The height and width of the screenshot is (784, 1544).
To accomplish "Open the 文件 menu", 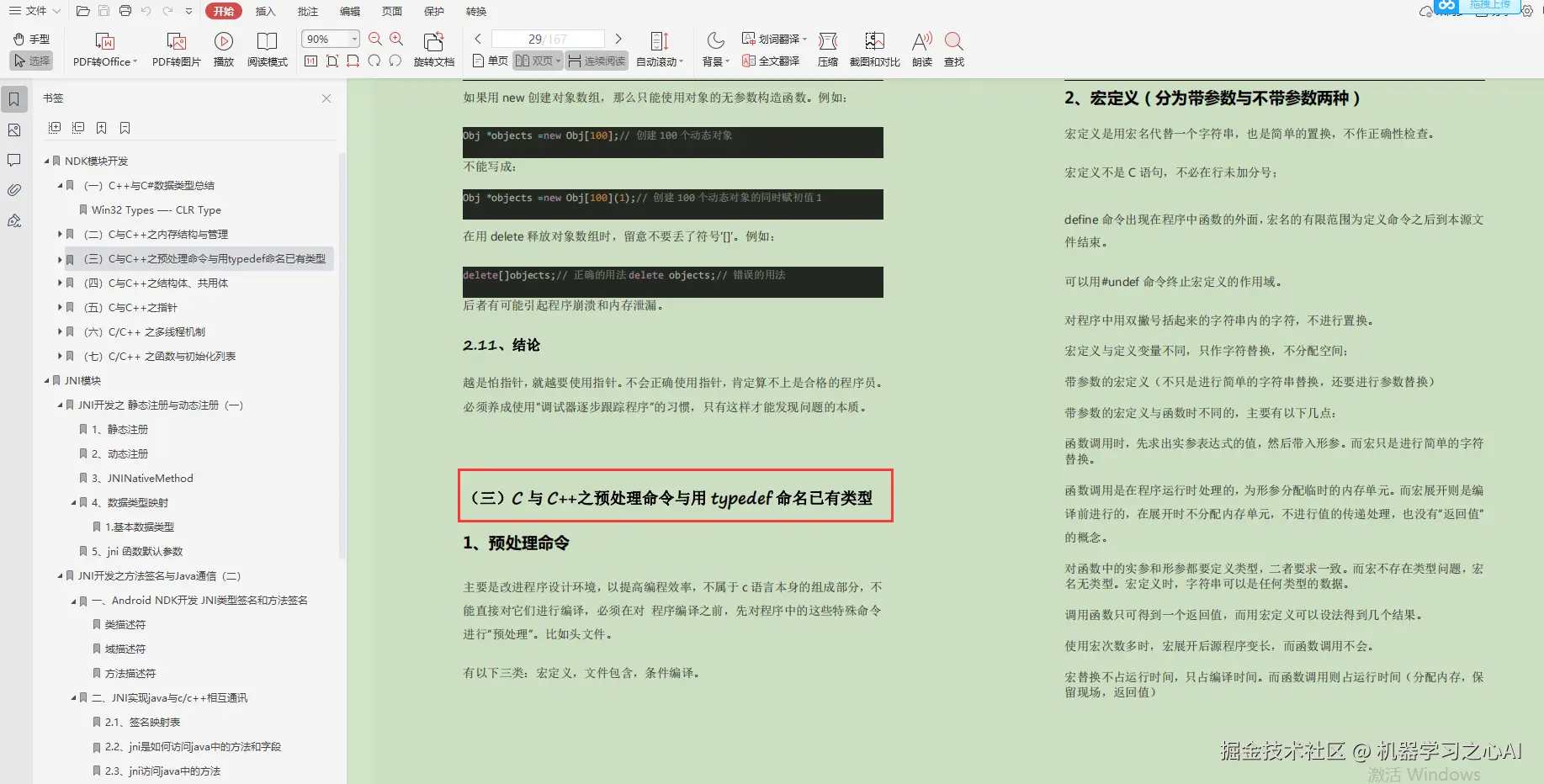I will (34, 11).
